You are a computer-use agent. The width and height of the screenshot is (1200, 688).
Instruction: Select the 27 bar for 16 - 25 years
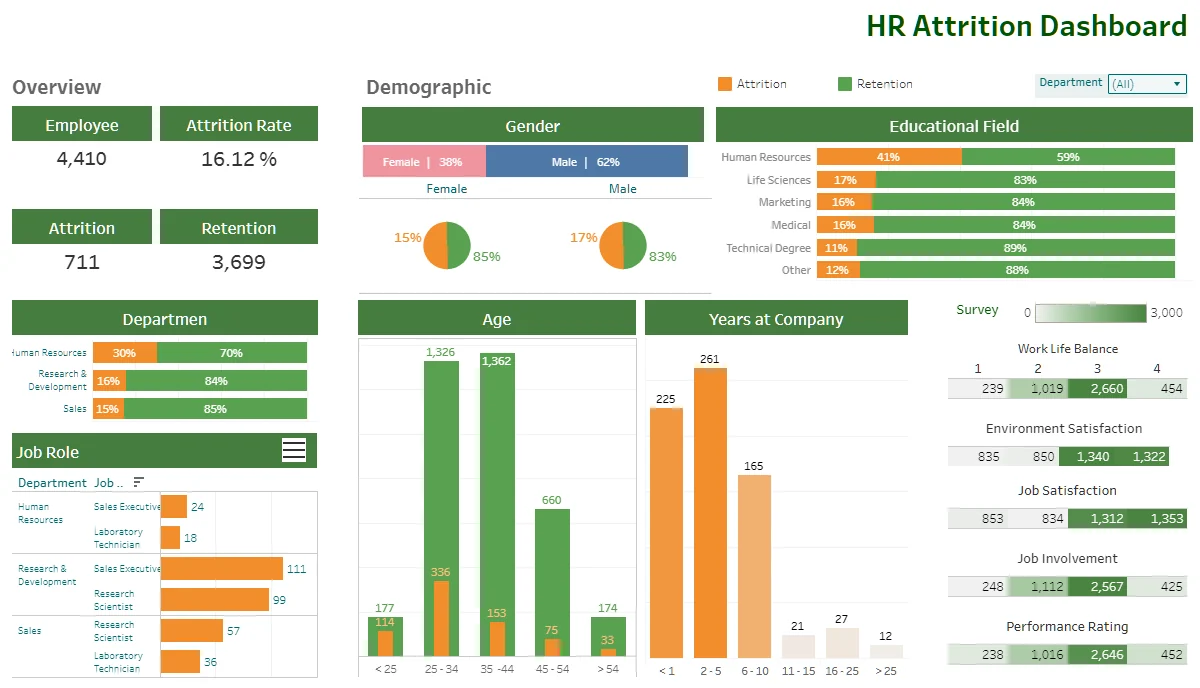coord(842,642)
